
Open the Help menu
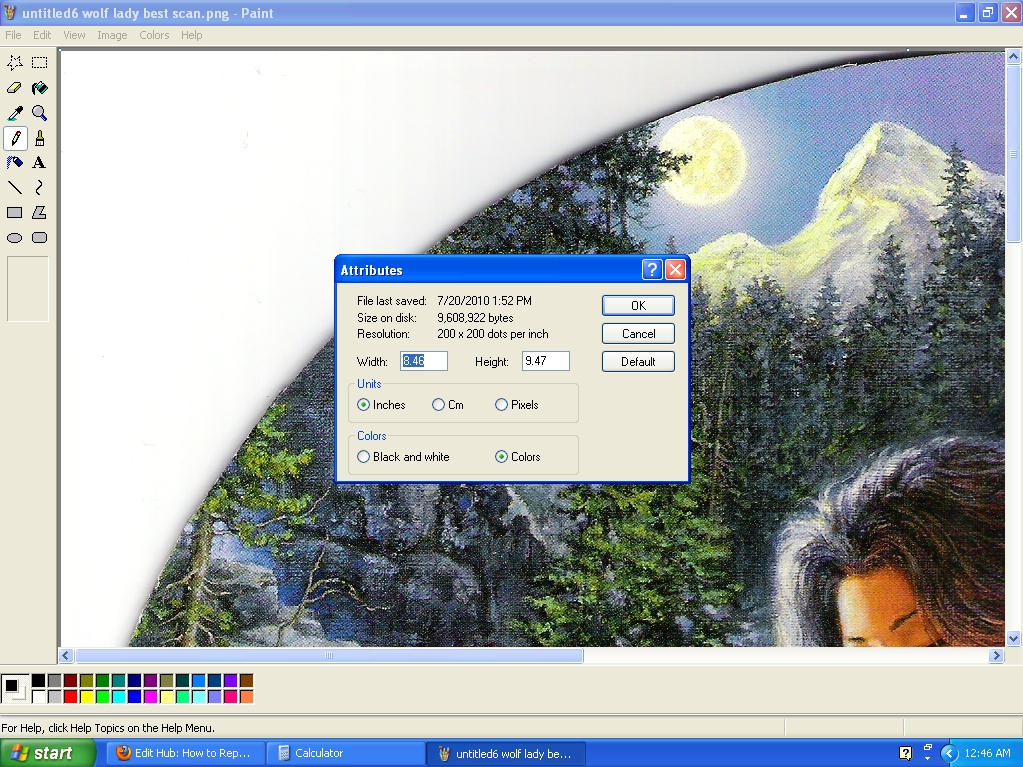click(192, 35)
